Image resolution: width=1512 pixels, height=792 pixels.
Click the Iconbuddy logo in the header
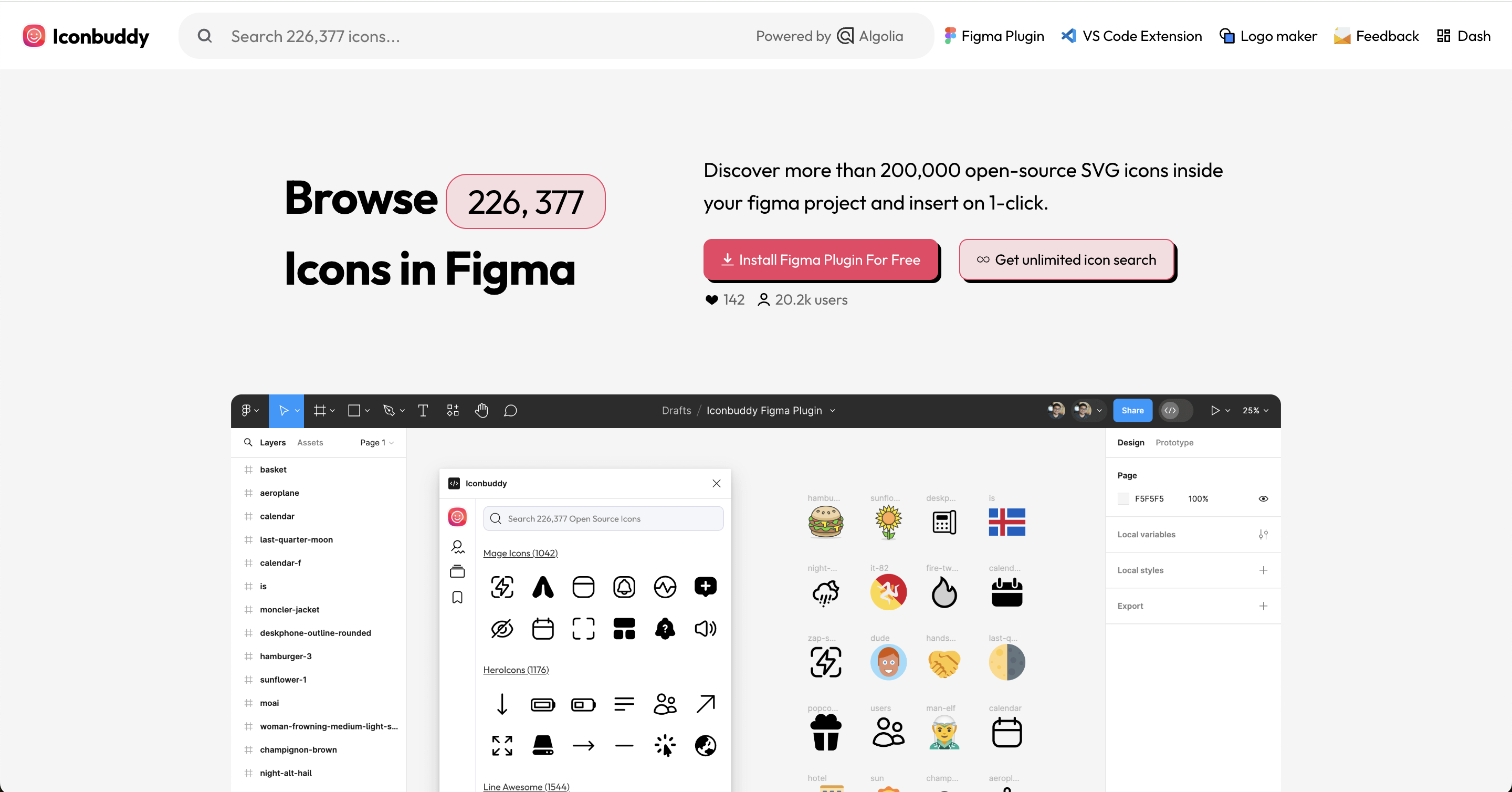click(x=86, y=36)
